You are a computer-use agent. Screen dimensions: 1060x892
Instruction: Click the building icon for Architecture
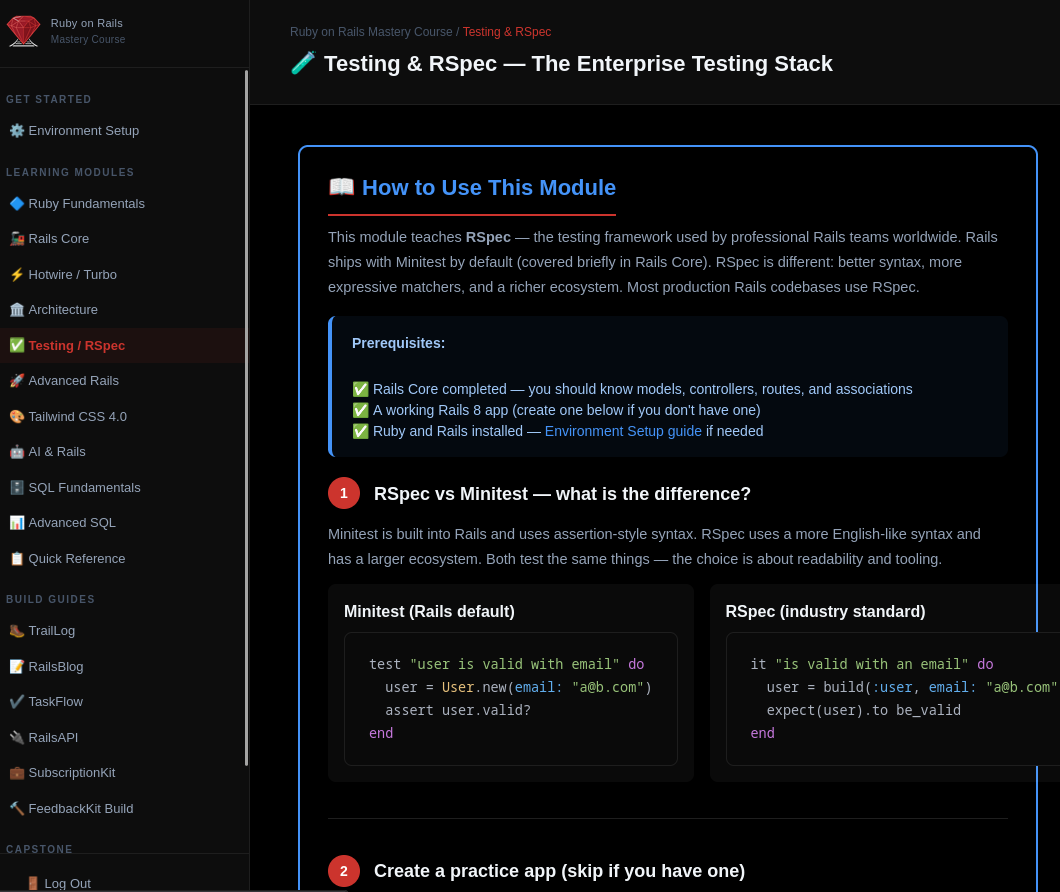click(x=17, y=310)
